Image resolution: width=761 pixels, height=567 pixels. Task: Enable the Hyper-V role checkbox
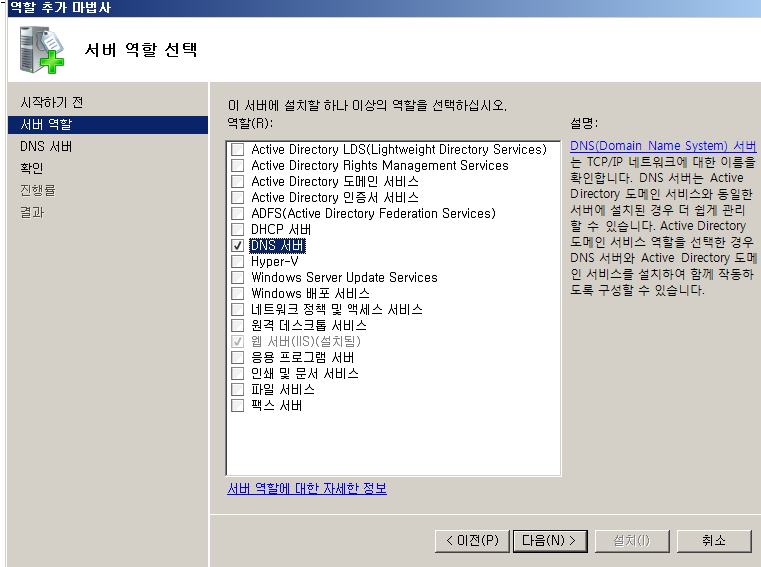pos(237,261)
